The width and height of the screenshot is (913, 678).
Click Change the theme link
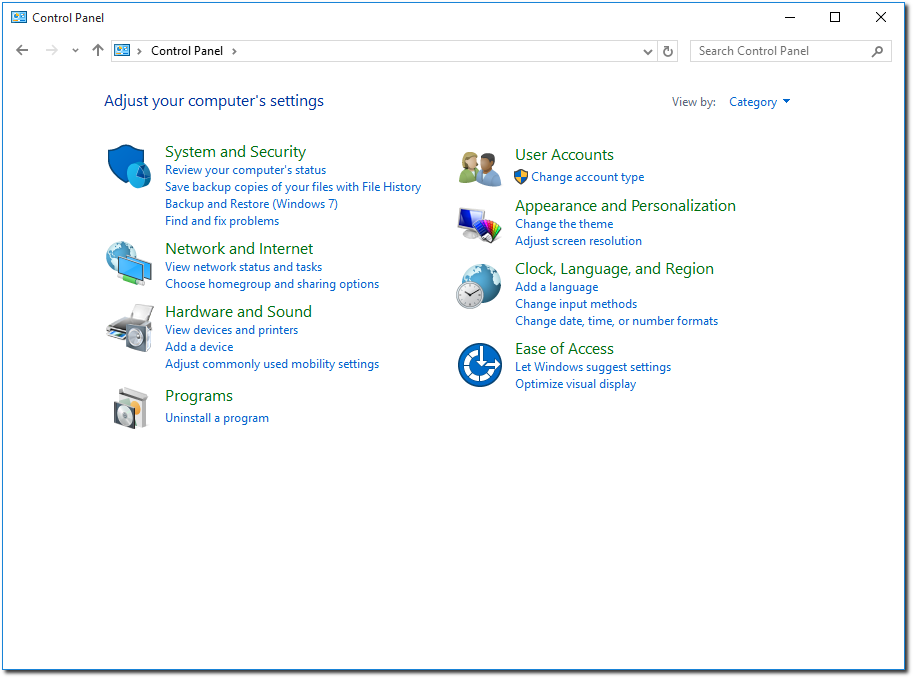coord(564,224)
